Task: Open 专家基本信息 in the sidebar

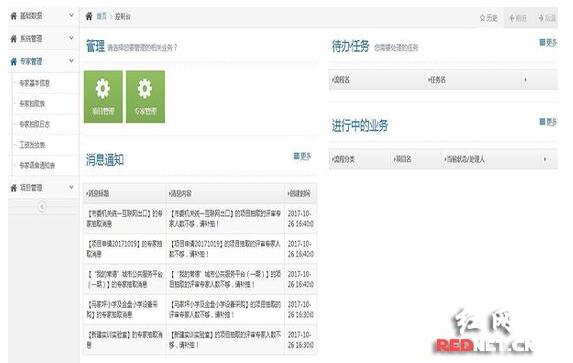Action: coord(35,83)
